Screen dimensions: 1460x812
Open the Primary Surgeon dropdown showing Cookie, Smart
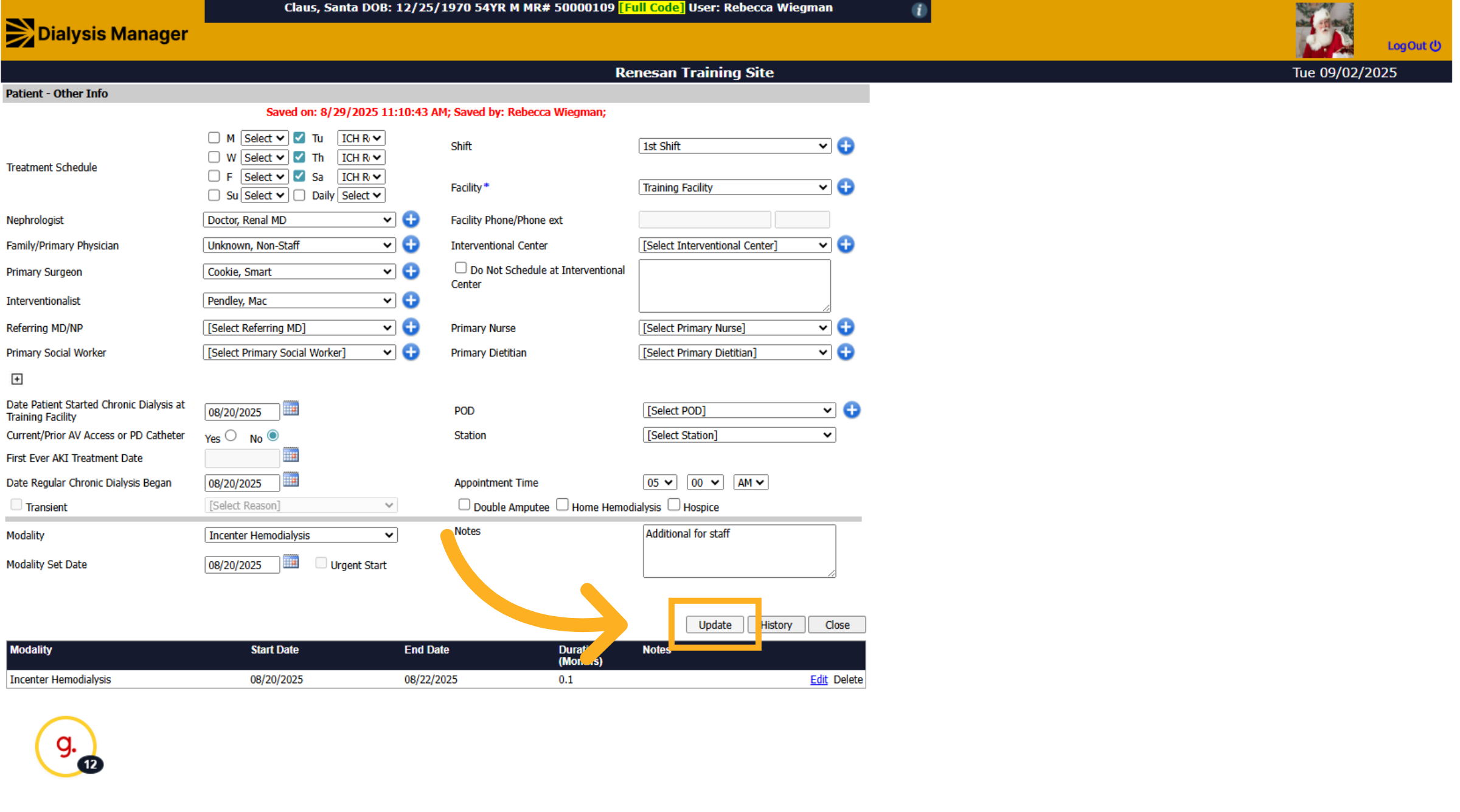coord(301,272)
